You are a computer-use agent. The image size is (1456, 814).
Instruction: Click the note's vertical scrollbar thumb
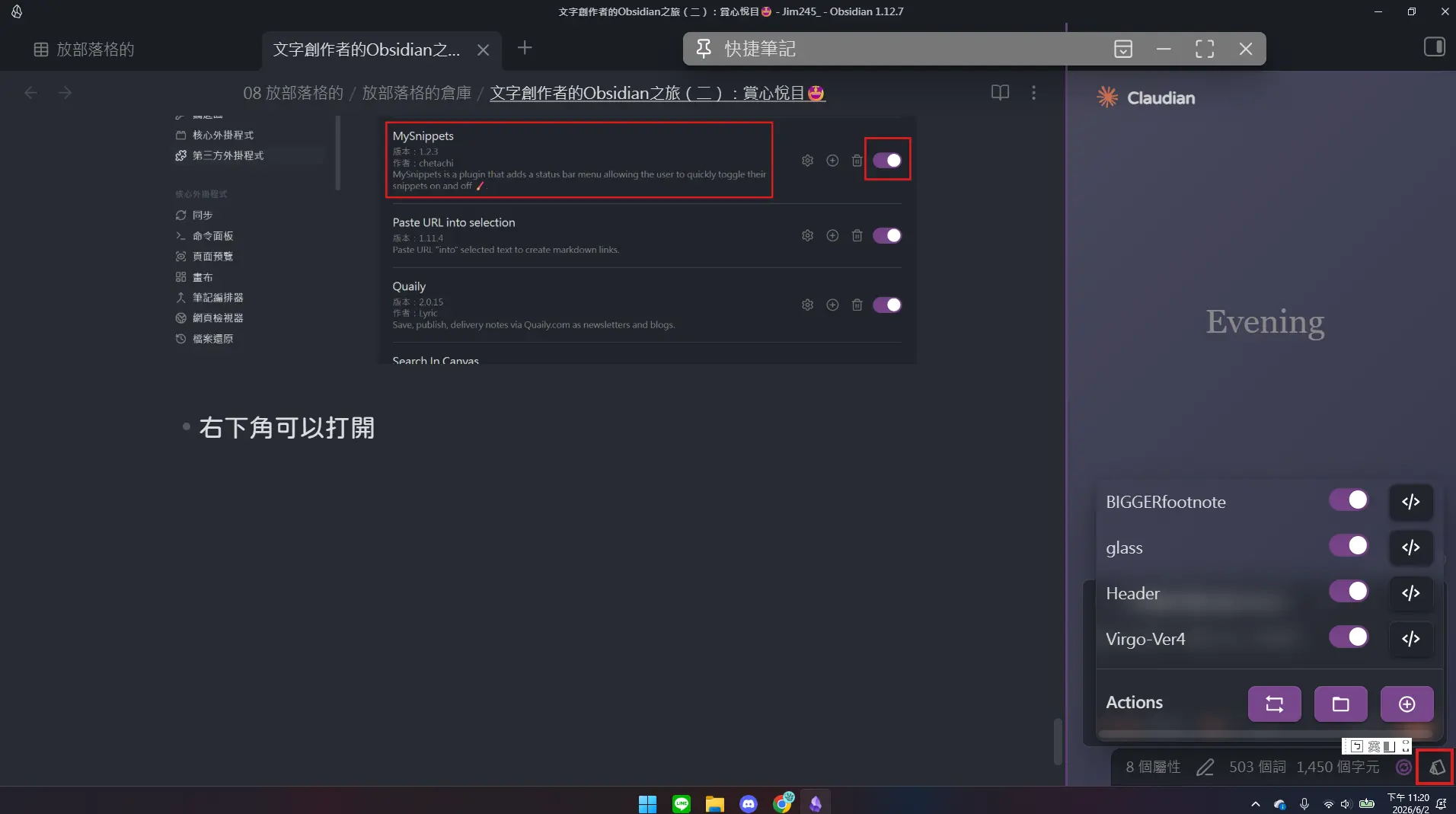[1057, 742]
